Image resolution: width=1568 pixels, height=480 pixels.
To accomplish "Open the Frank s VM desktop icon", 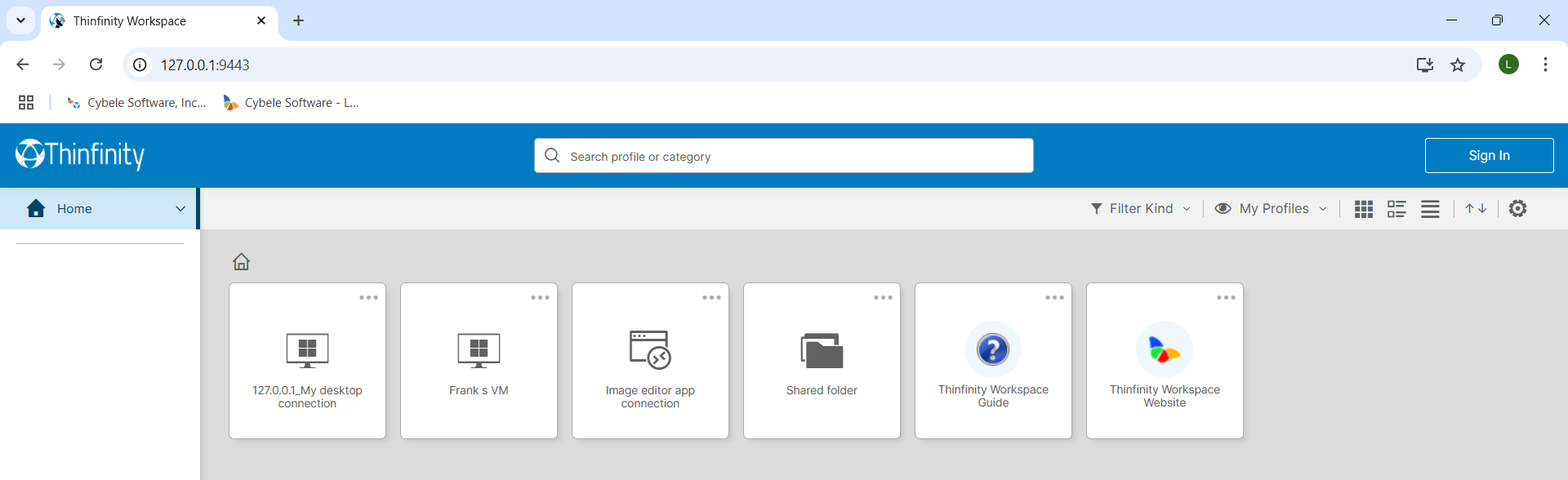I will click(x=479, y=350).
